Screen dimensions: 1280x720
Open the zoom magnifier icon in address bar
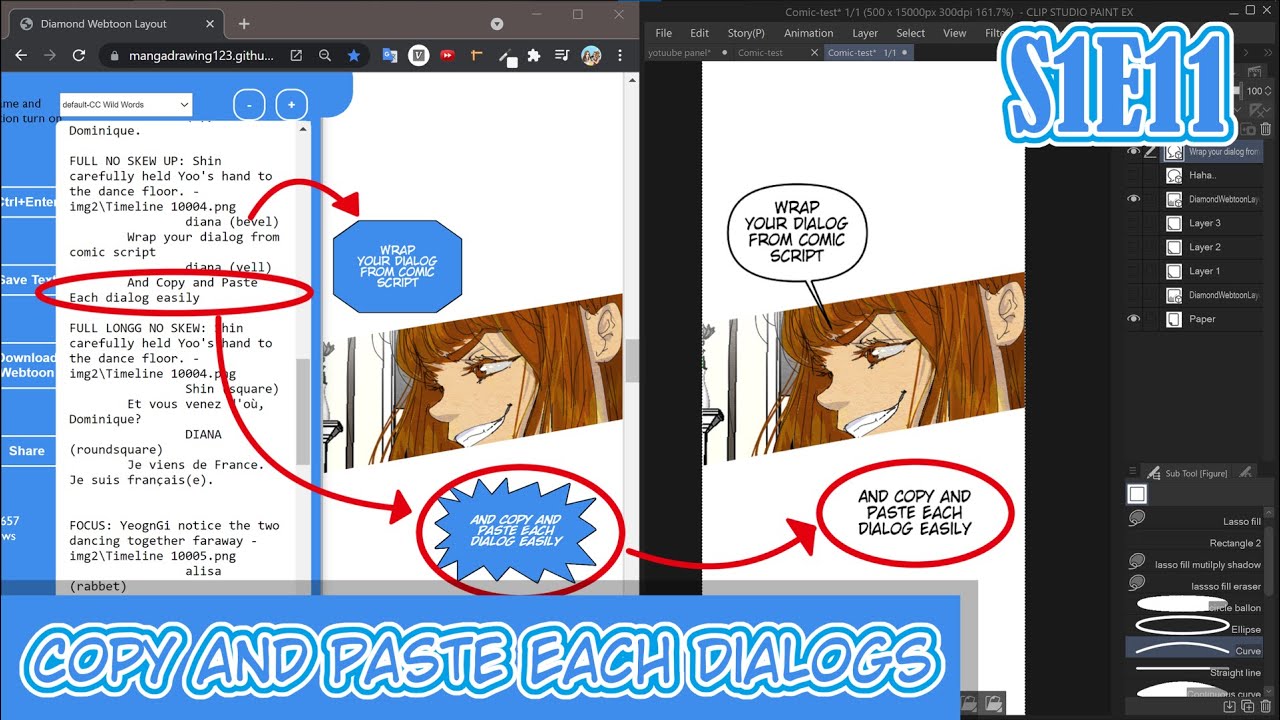[x=325, y=56]
